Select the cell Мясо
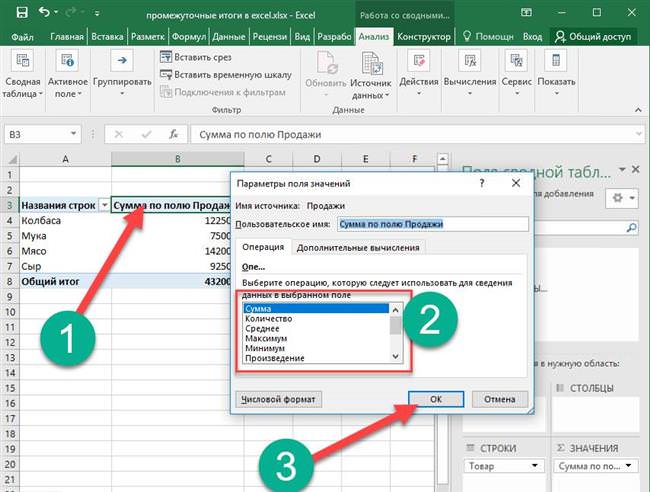Screen dimensions: 650x492 click(65, 251)
